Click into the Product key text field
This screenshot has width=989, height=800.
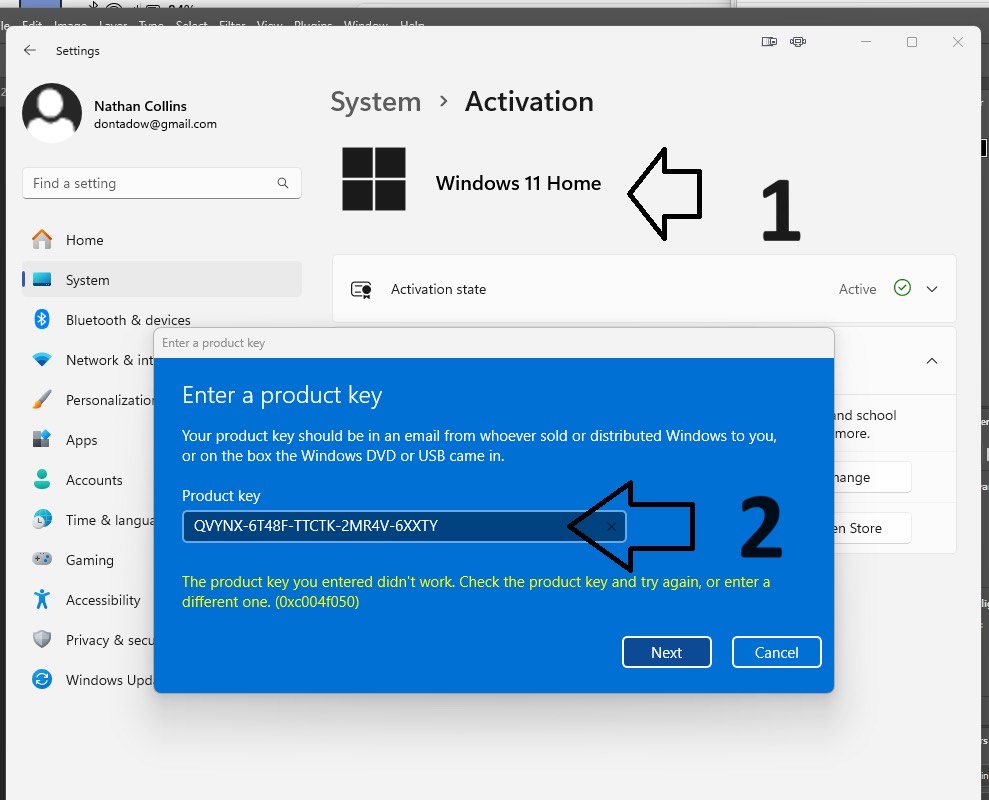point(404,526)
